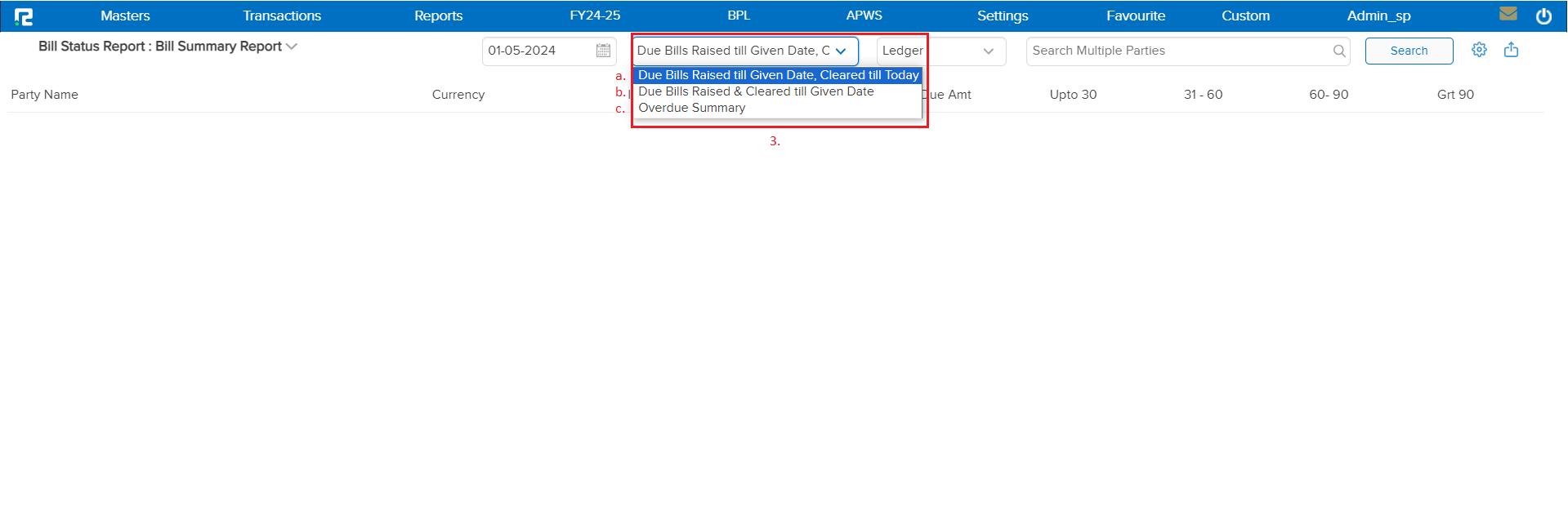Click the 01-05-2024 date field
Viewport: 1568px width, 529px height.
(535, 51)
